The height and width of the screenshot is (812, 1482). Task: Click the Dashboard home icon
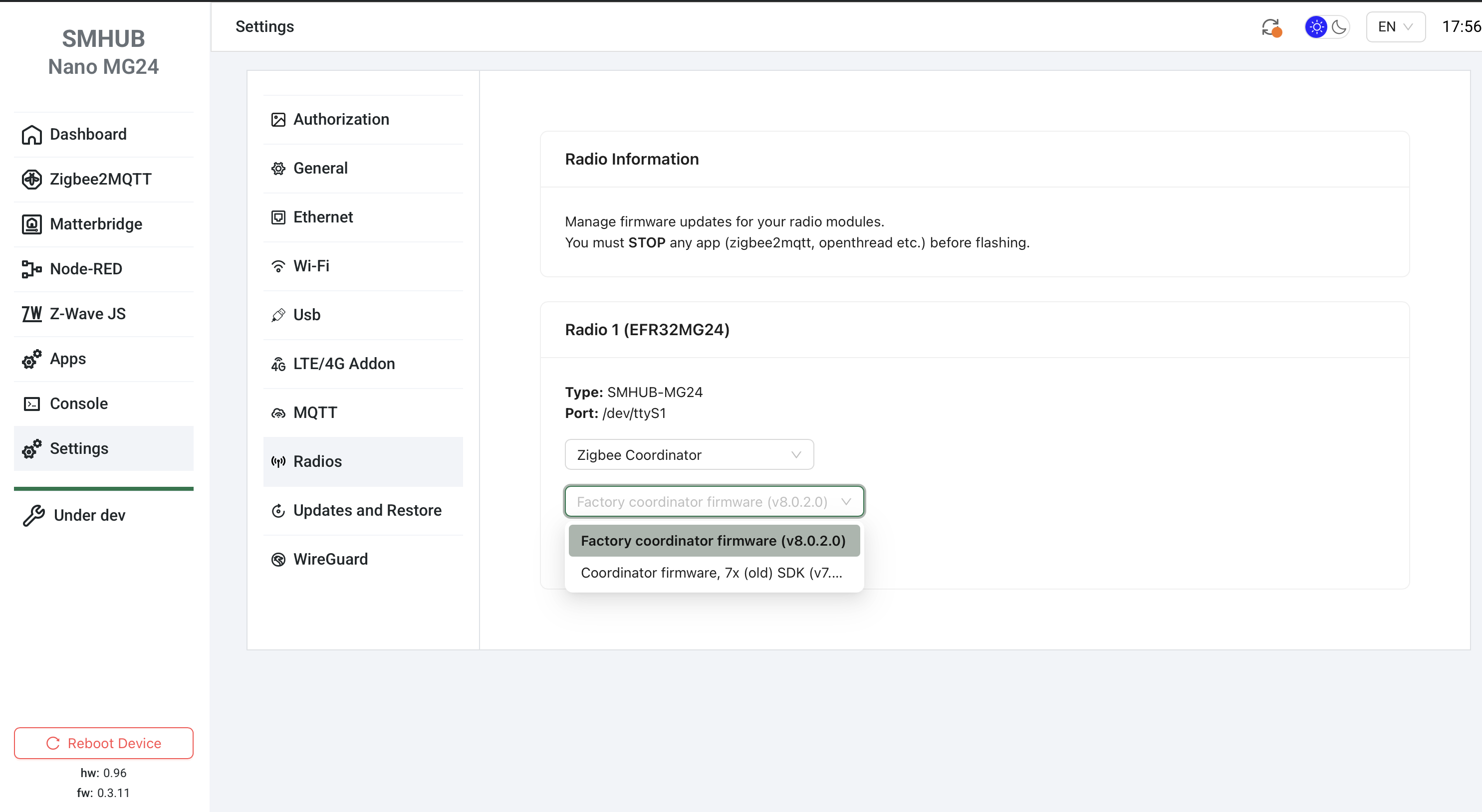click(x=31, y=135)
